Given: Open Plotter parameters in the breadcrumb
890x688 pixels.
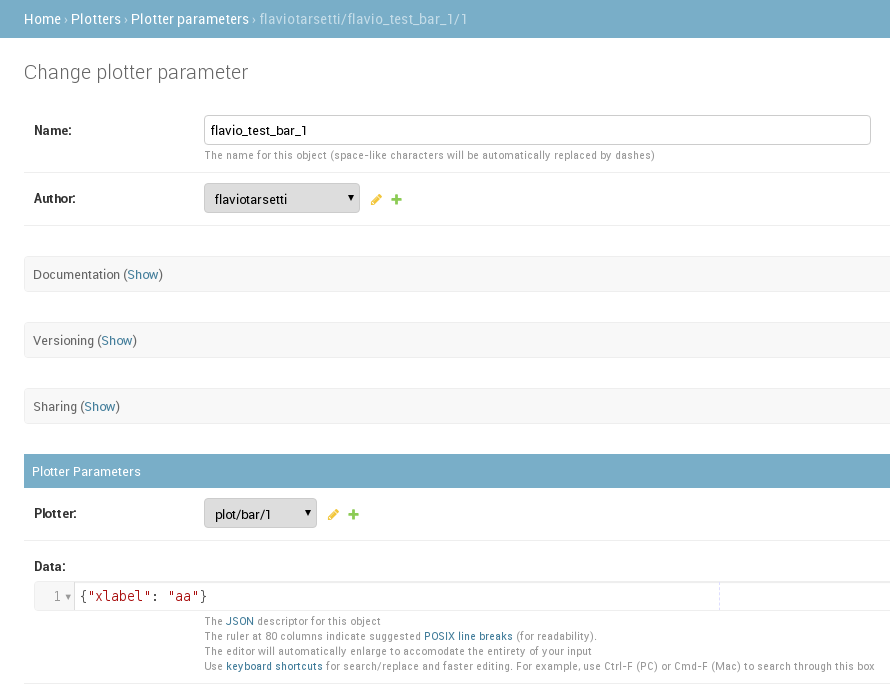Looking at the screenshot, I should [190, 19].
